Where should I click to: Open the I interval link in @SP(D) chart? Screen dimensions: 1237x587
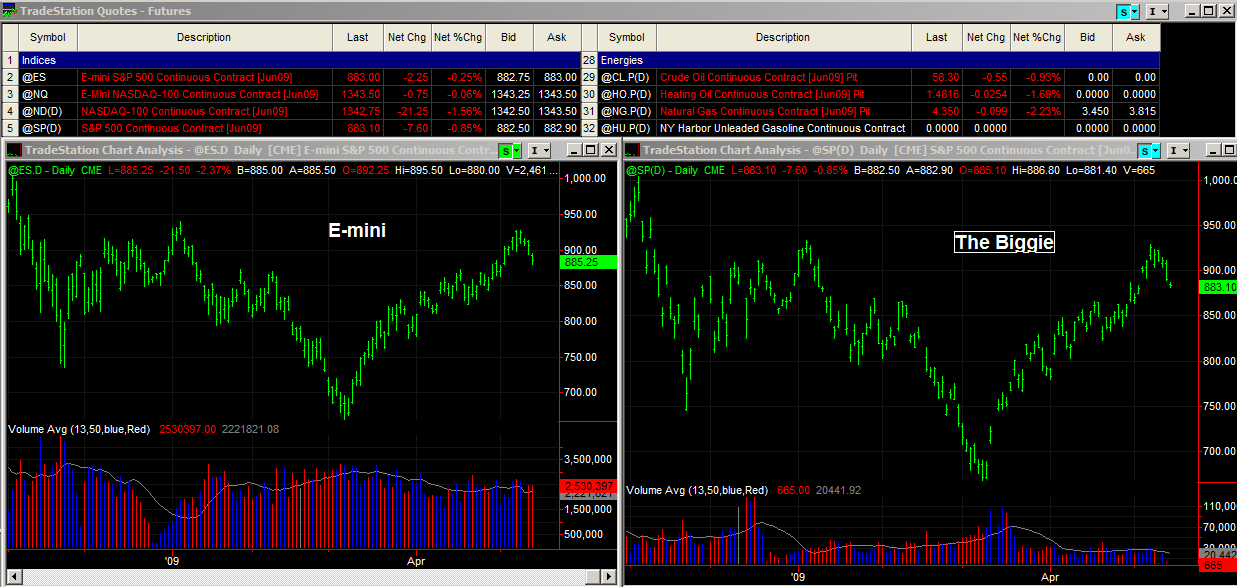[1177, 150]
